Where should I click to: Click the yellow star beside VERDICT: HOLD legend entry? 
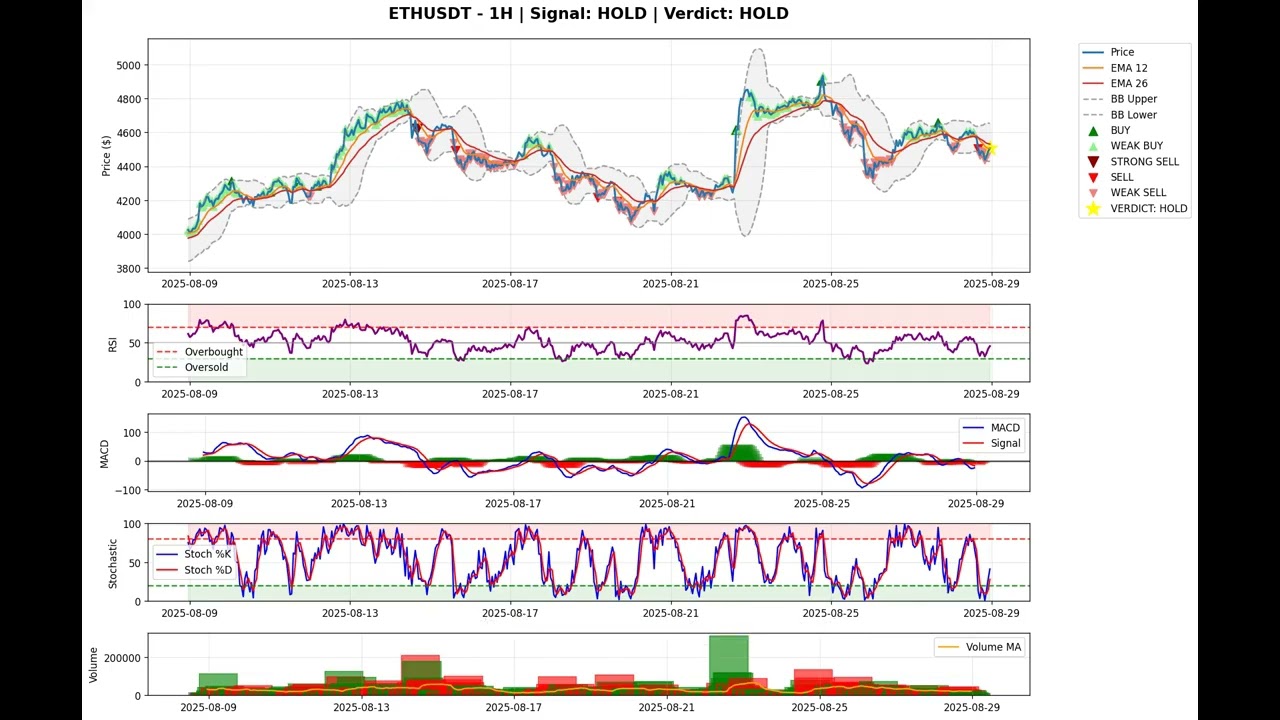tap(1093, 208)
